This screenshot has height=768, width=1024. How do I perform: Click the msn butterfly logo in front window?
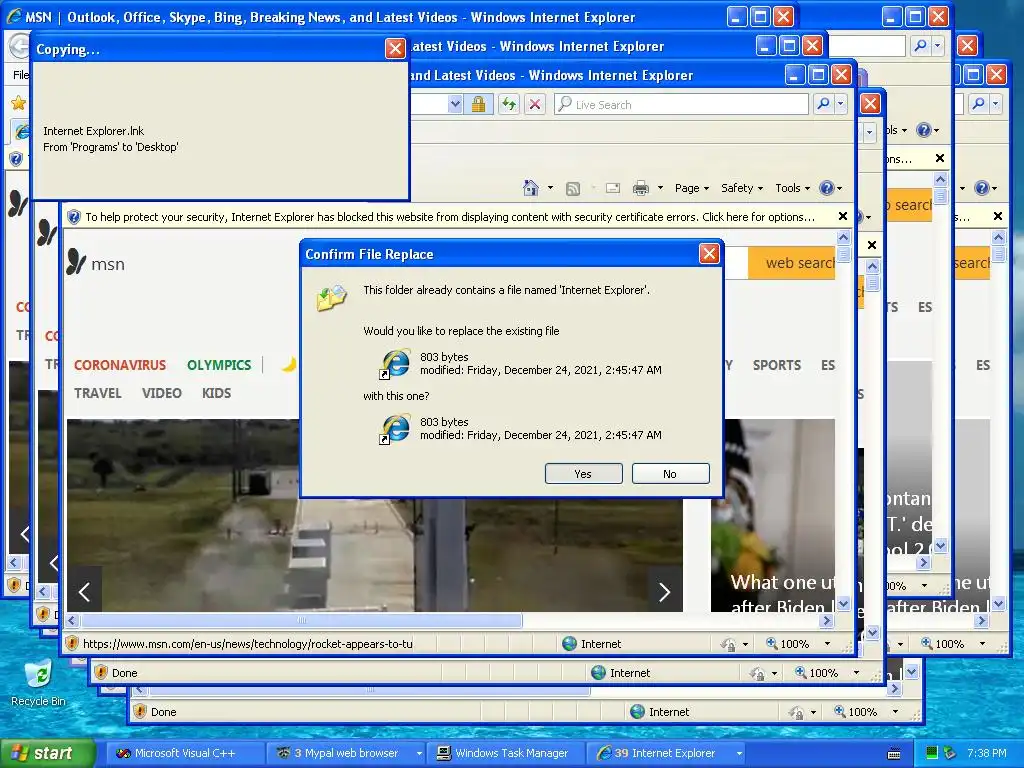(76, 263)
